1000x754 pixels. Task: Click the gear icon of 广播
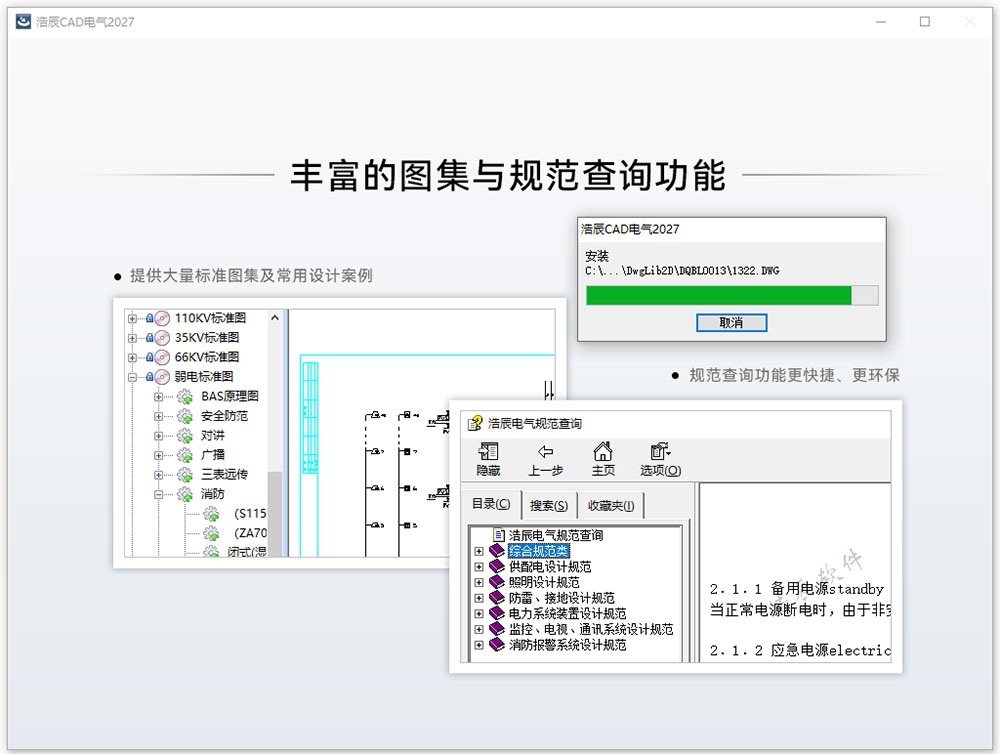click(x=185, y=455)
